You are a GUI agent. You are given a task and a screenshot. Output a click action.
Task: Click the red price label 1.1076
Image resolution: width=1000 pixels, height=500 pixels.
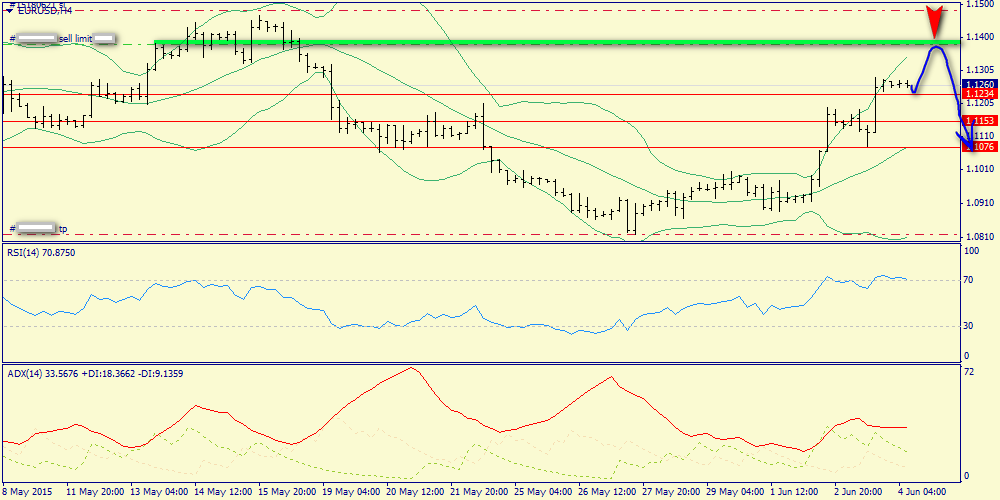[980, 147]
